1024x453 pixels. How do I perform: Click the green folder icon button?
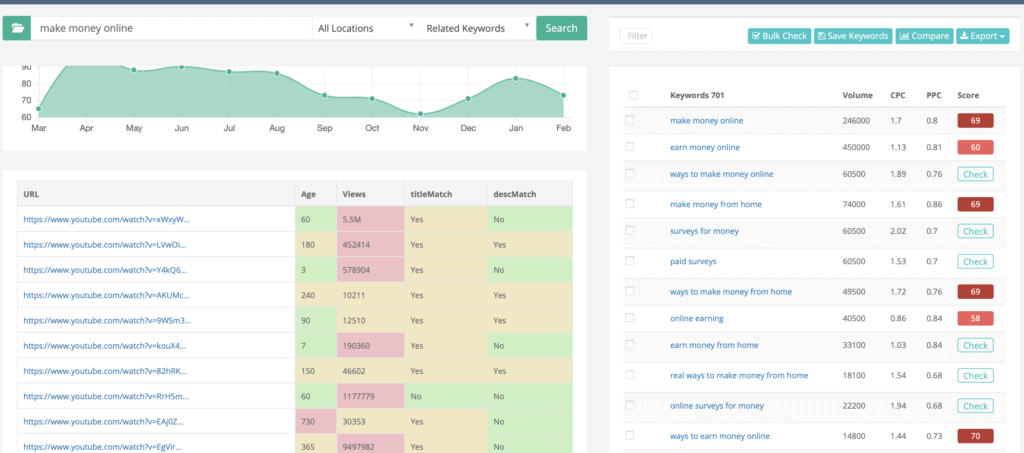pos(17,28)
